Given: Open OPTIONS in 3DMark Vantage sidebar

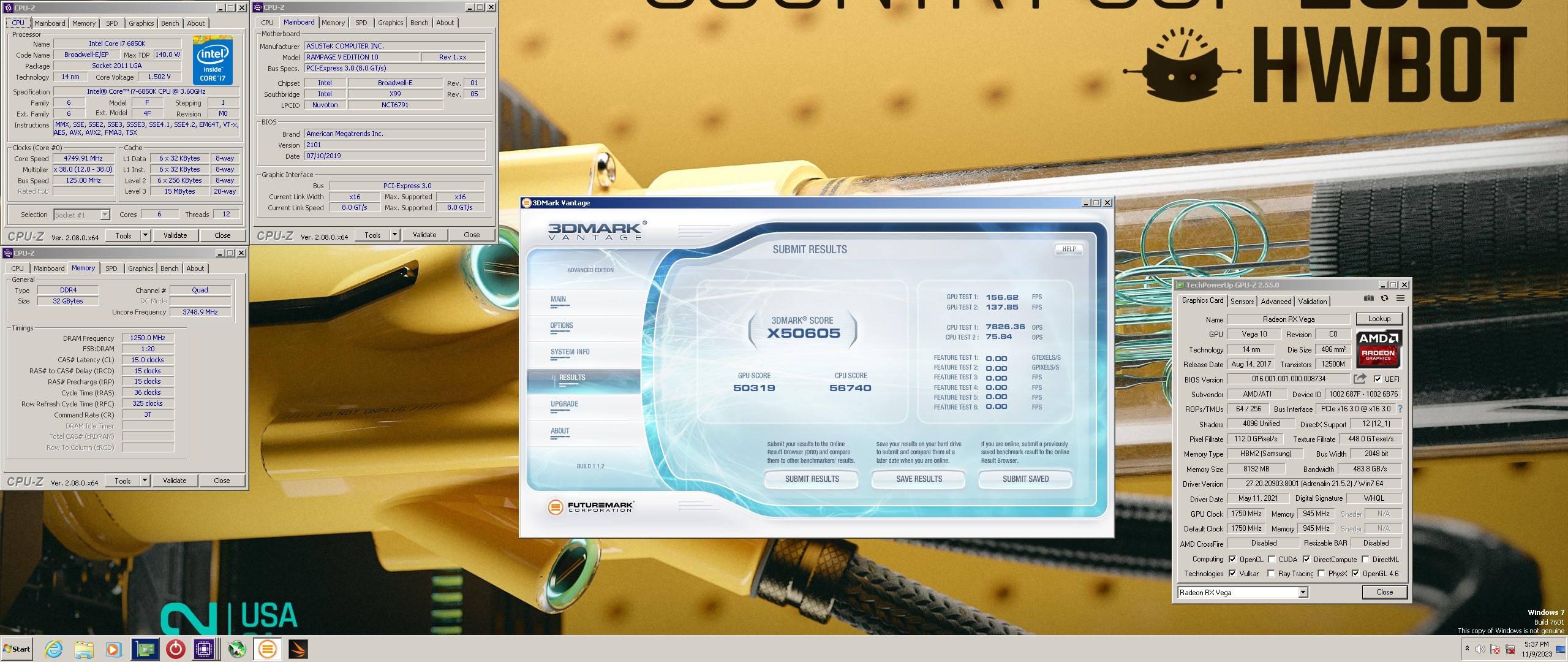Looking at the screenshot, I should [x=562, y=325].
